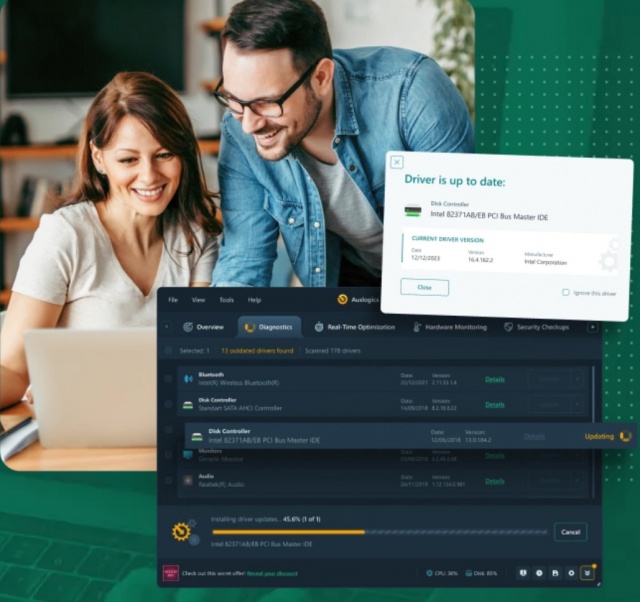
Task: Click the shield icon in bottom toolbar
Action: pyautogui.click(x=523, y=573)
